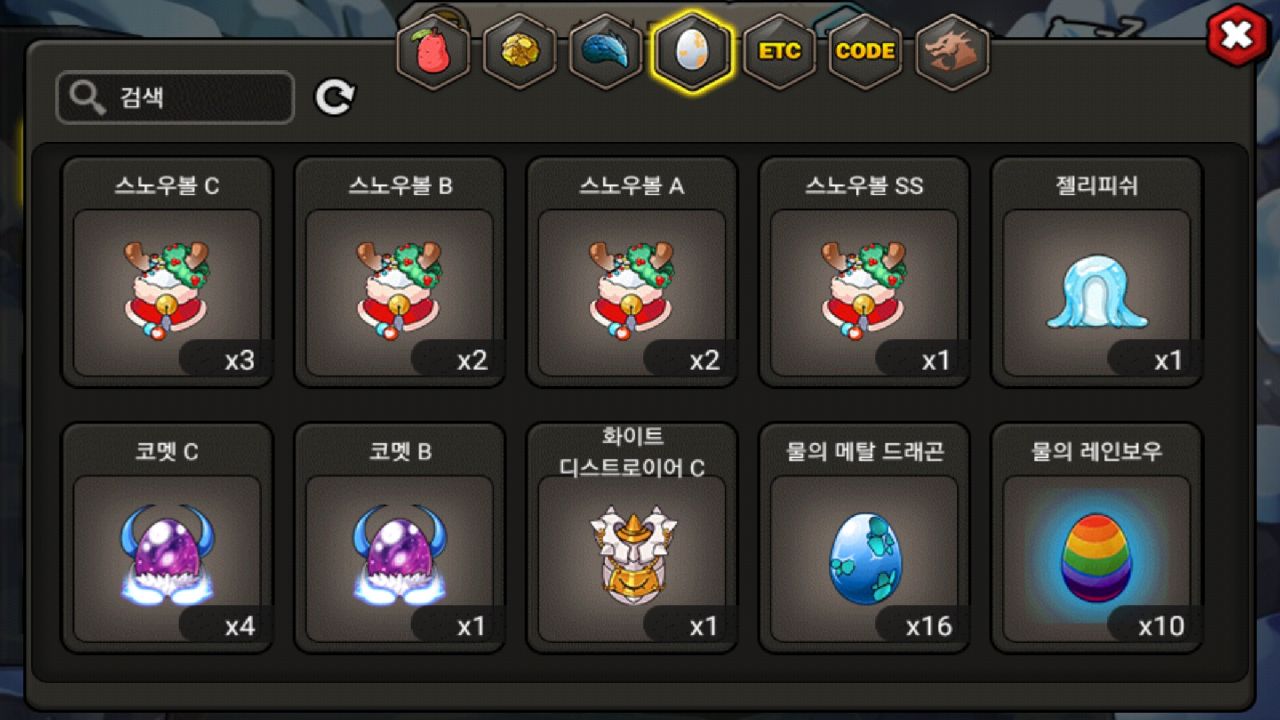Select the 코멧 B purple egg

pos(399,538)
